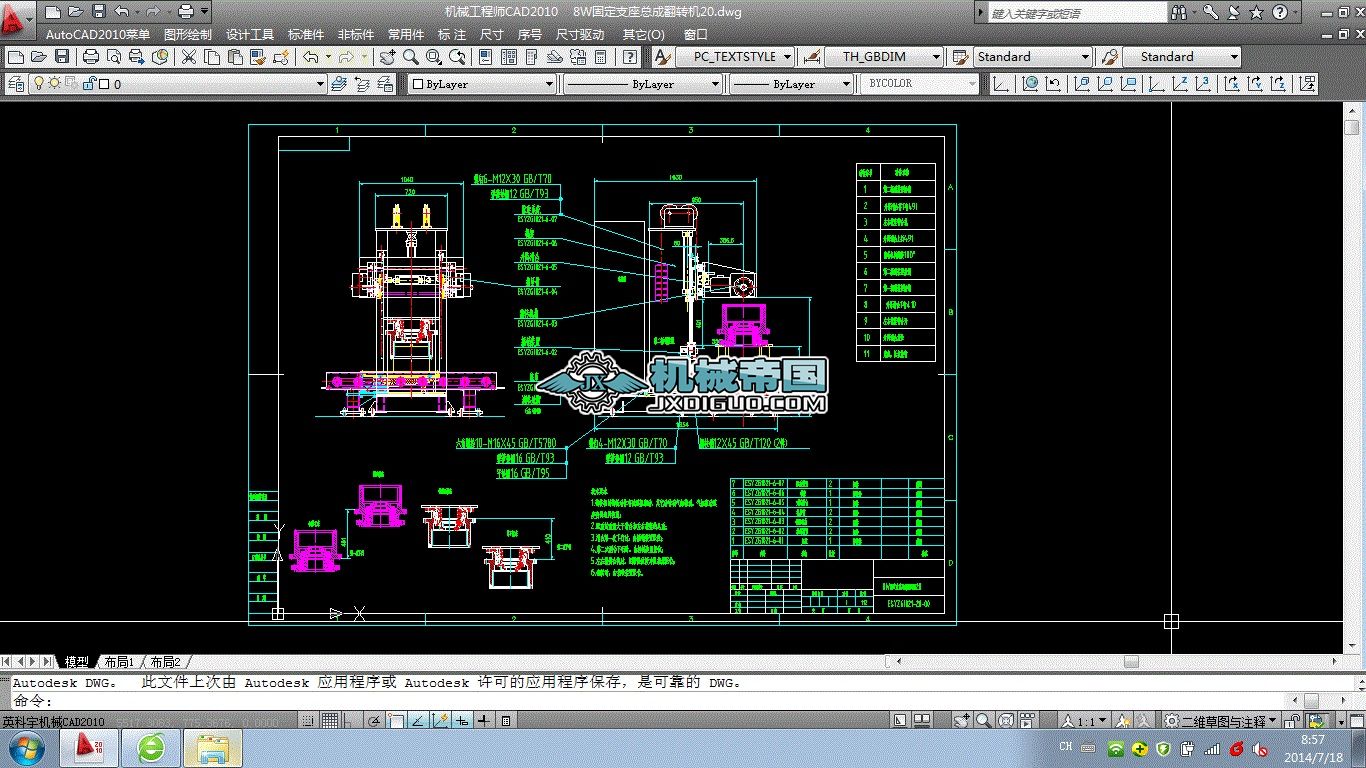The width and height of the screenshot is (1366, 768).
Task: Open the QuickCalc calculator icon
Action: click(599, 57)
